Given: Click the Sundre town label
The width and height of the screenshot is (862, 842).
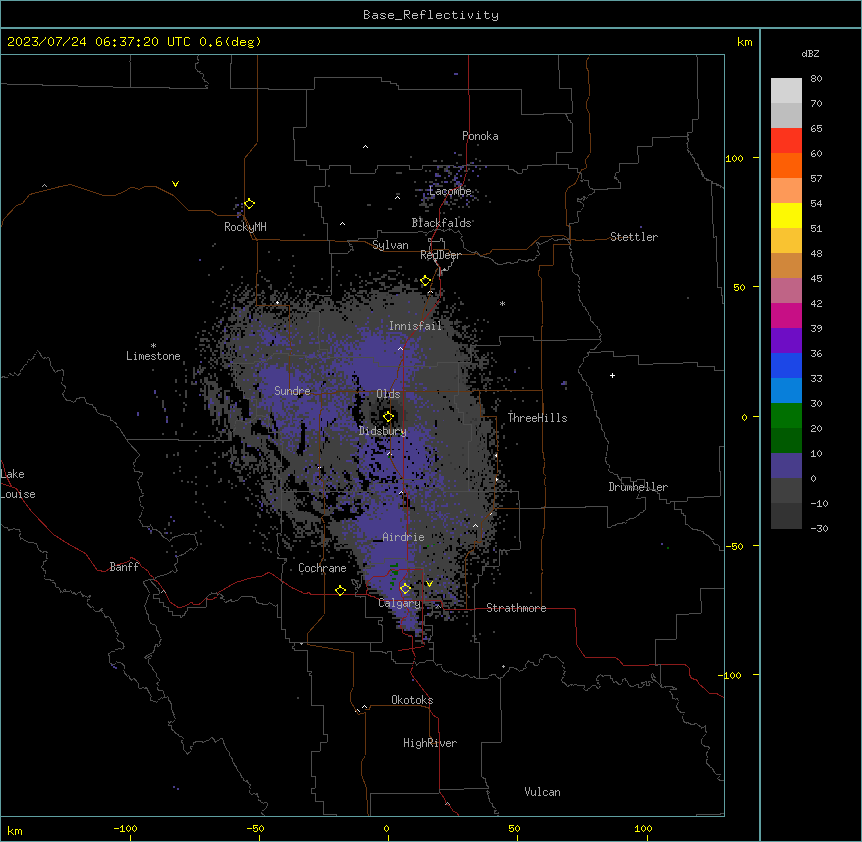Looking at the screenshot, I should [292, 391].
